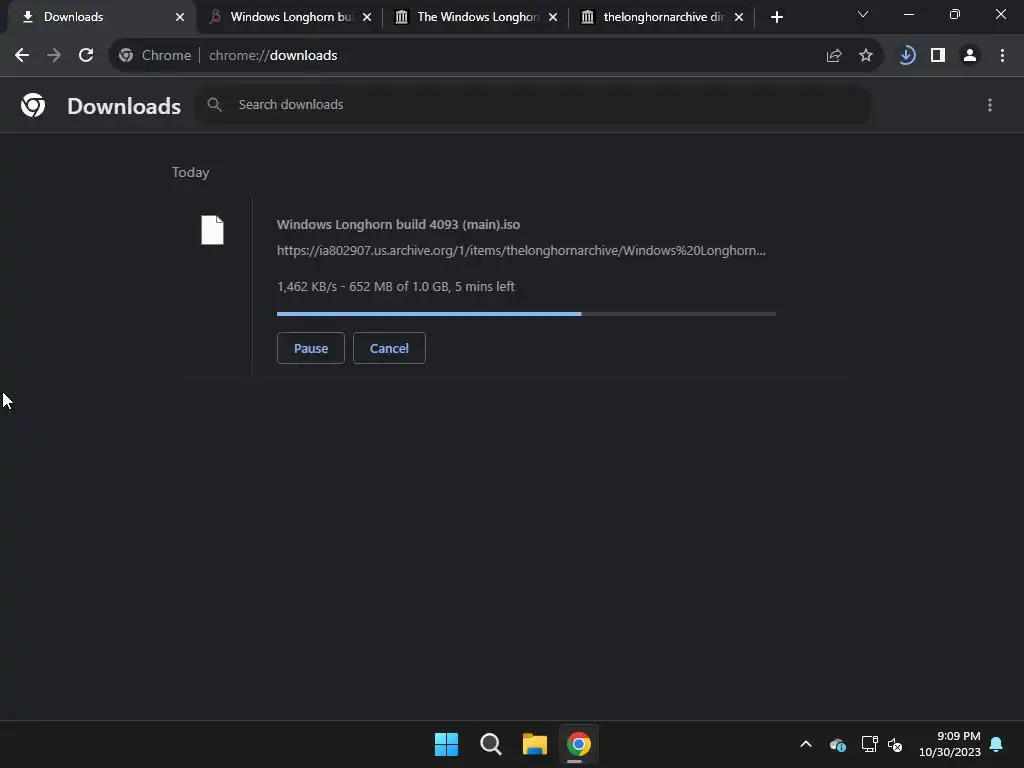The height and width of the screenshot is (768, 1024).
Task: Go back using the browser back arrow
Action: click(22, 56)
